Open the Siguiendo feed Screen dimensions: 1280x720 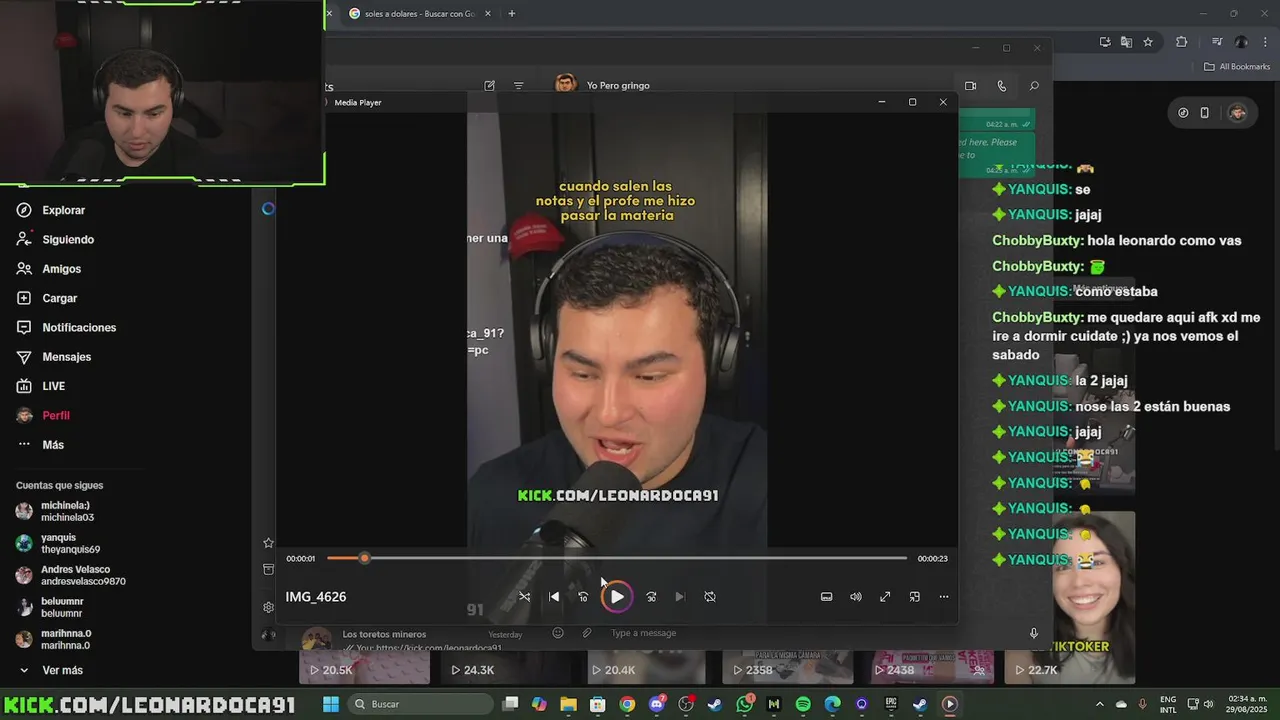[68, 240]
